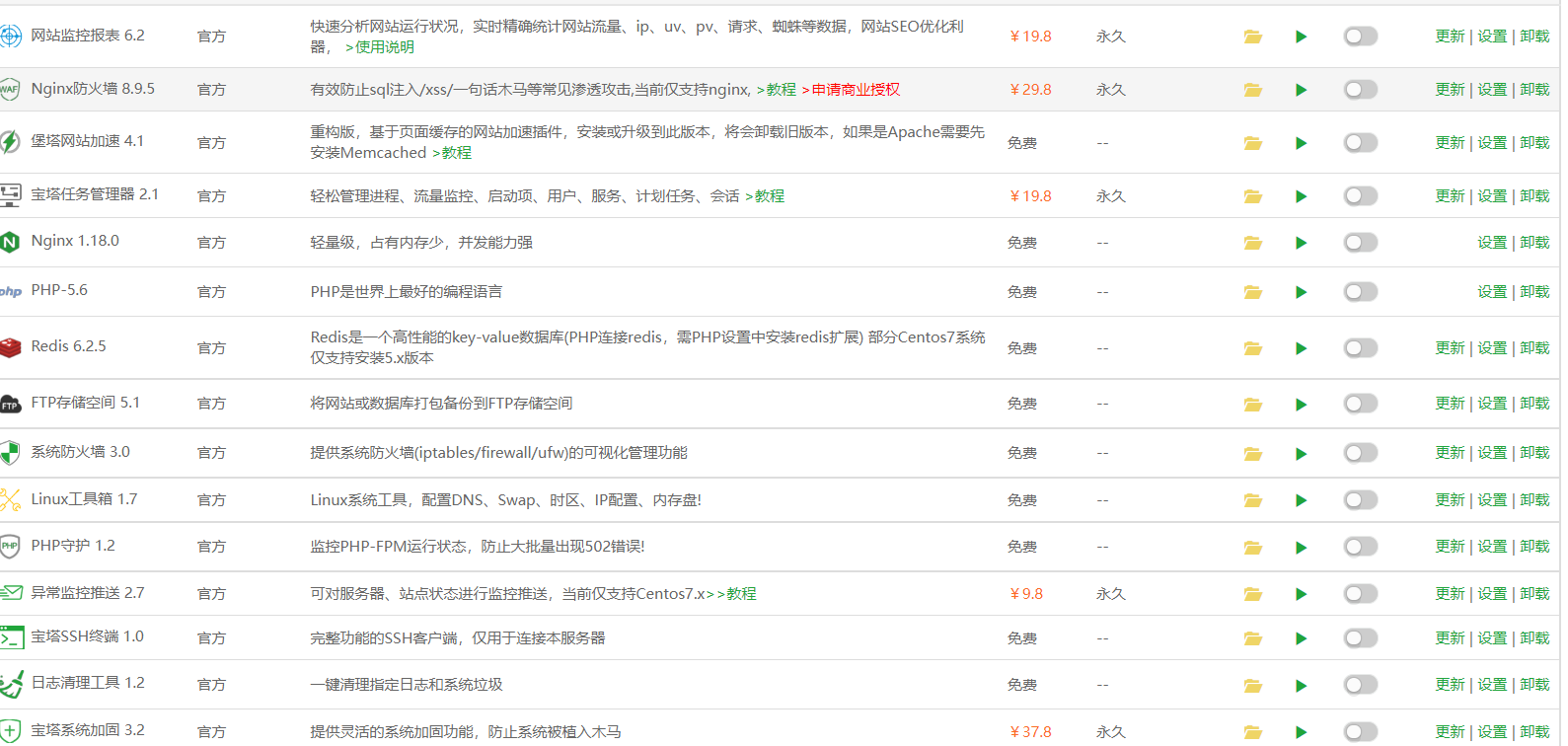This screenshot has height=746, width=1568.
Task: Toggle home display switch for 宝塔系统加固 3.2
Action: click(x=1360, y=732)
